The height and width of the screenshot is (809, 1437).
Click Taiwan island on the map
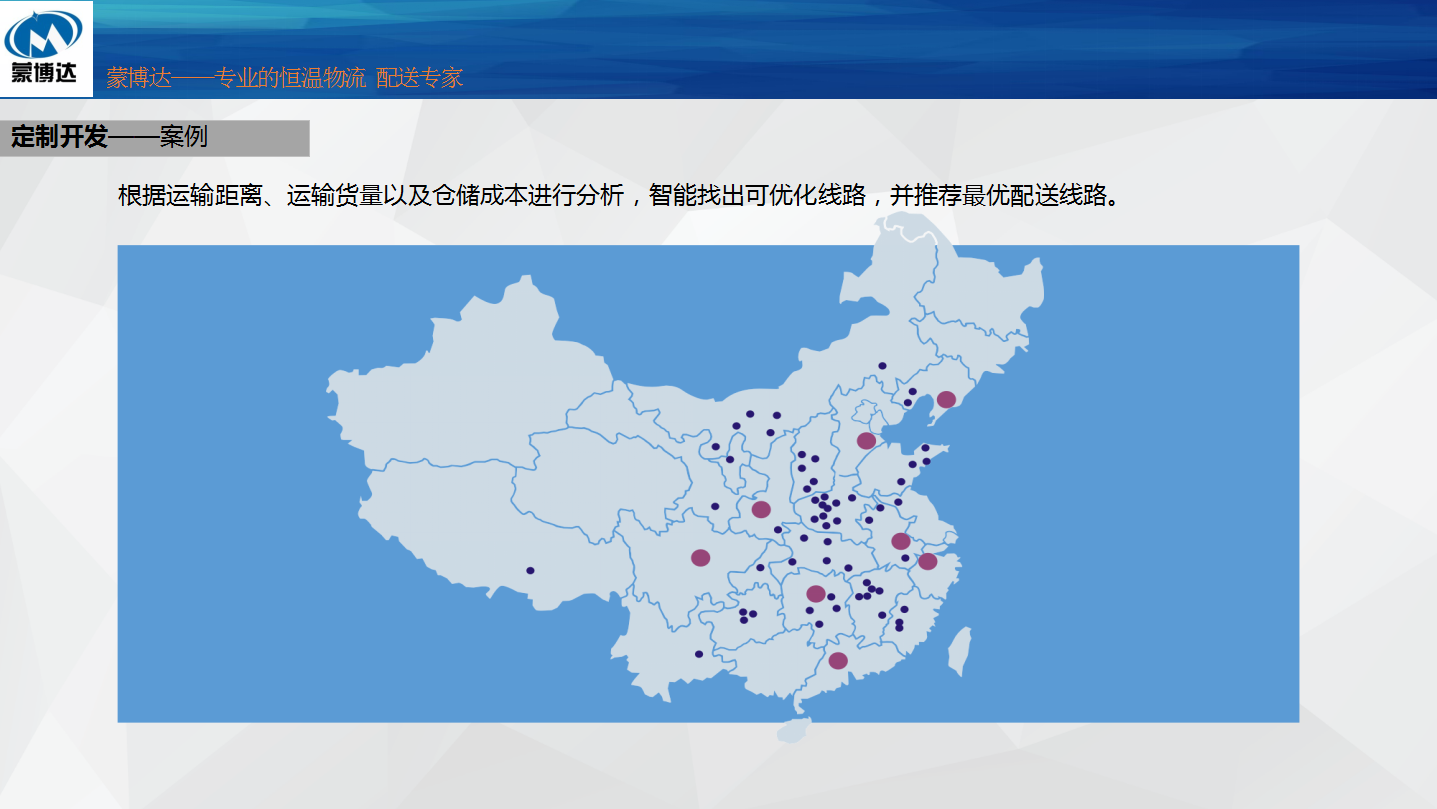pyautogui.click(x=958, y=650)
